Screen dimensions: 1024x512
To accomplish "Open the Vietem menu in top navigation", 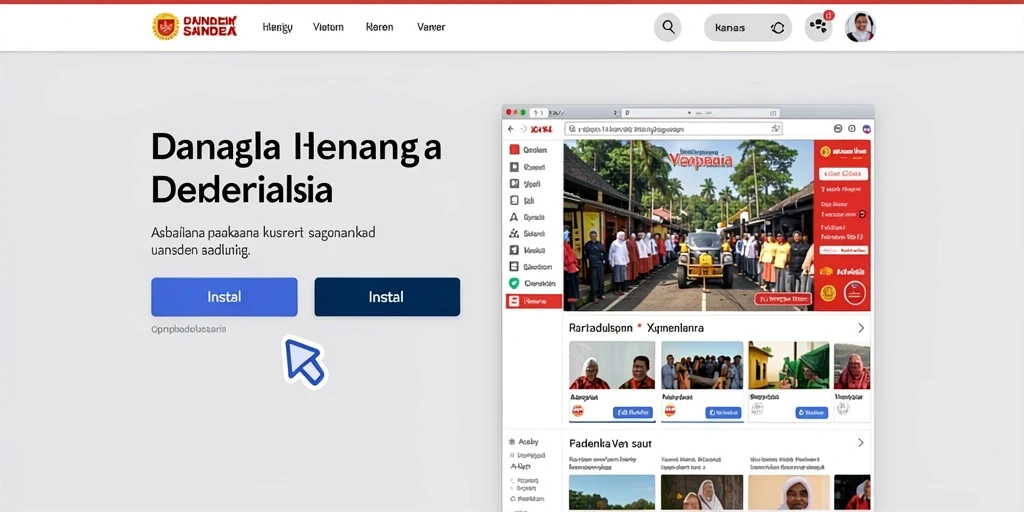I will pos(328,27).
